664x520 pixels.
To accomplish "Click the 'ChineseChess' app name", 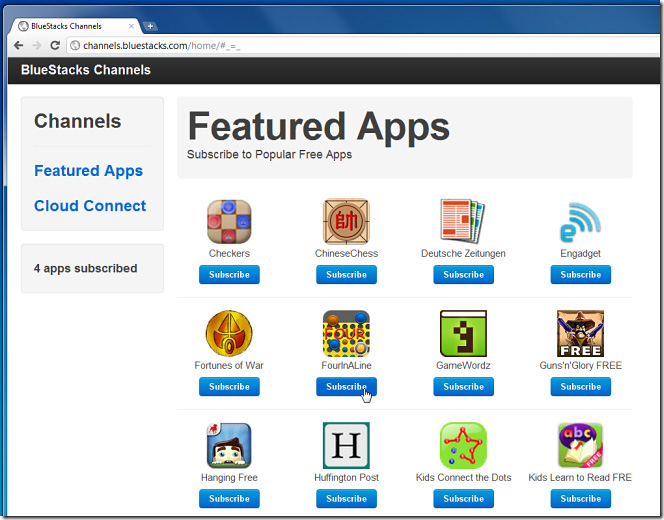I will pyautogui.click(x=346, y=253).
